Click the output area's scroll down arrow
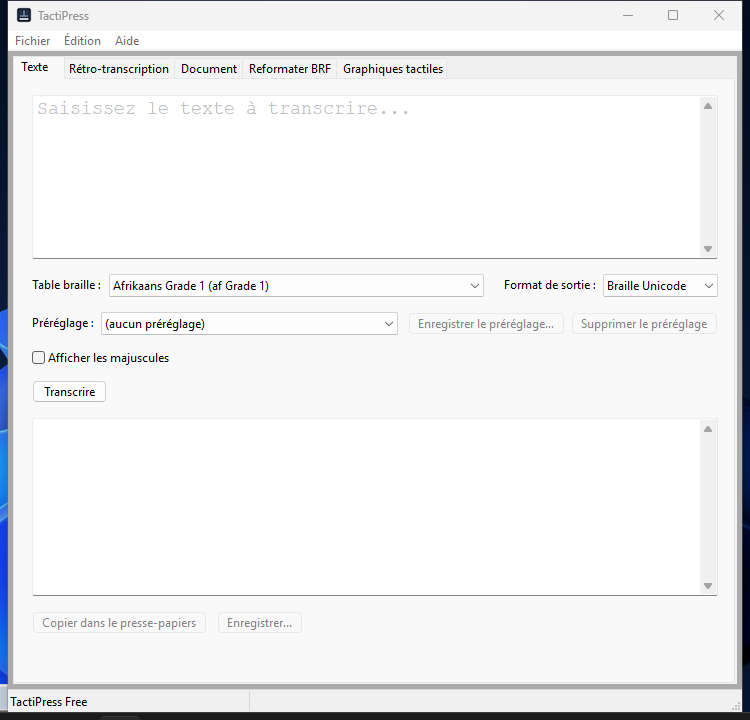This screenshot has height=720, width=750. pos(708,586)
